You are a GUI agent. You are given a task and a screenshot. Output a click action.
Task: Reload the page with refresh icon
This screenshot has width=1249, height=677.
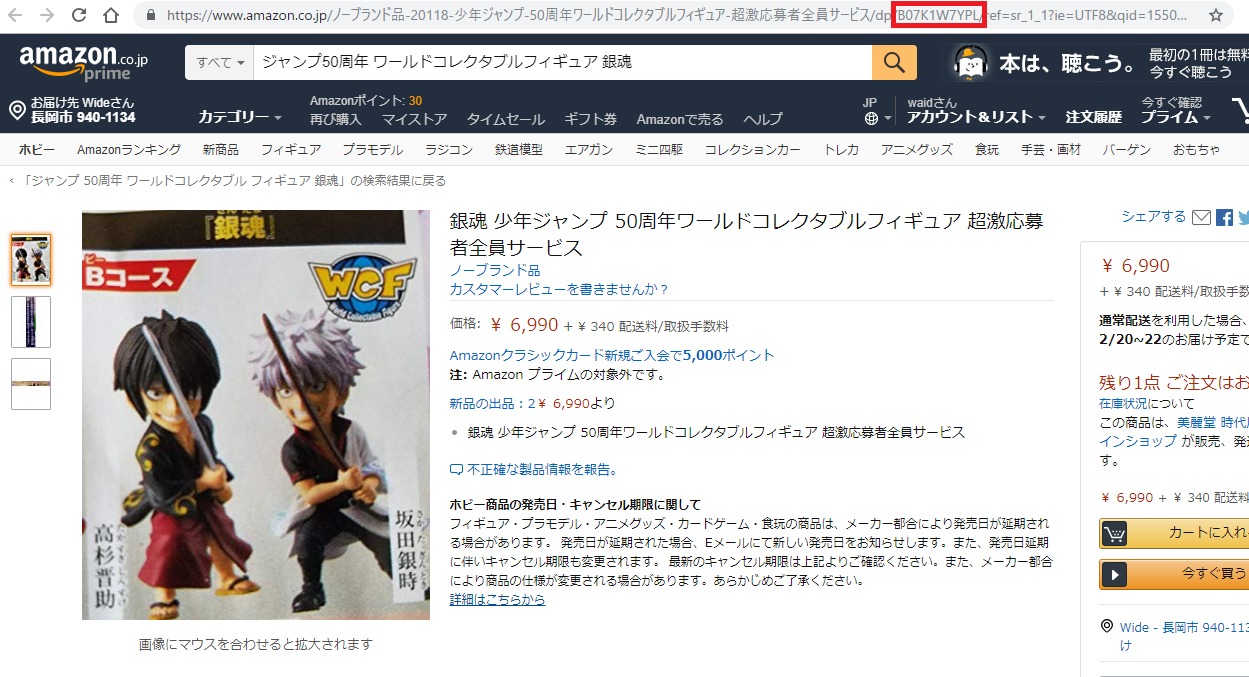[79, 15]
